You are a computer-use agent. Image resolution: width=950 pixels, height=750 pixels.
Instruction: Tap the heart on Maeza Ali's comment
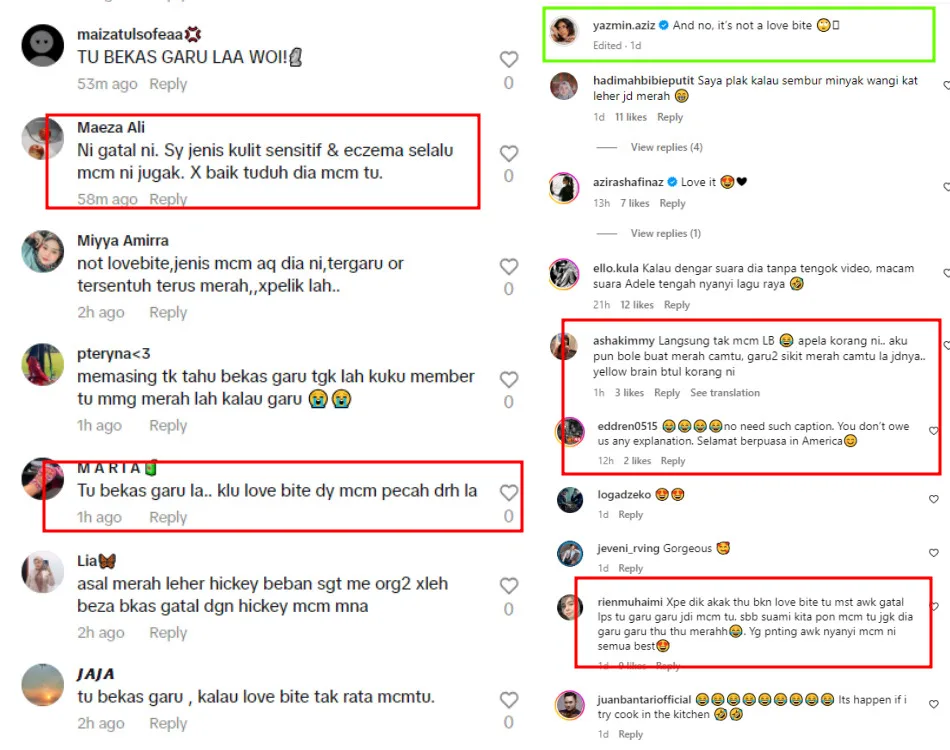508,154
